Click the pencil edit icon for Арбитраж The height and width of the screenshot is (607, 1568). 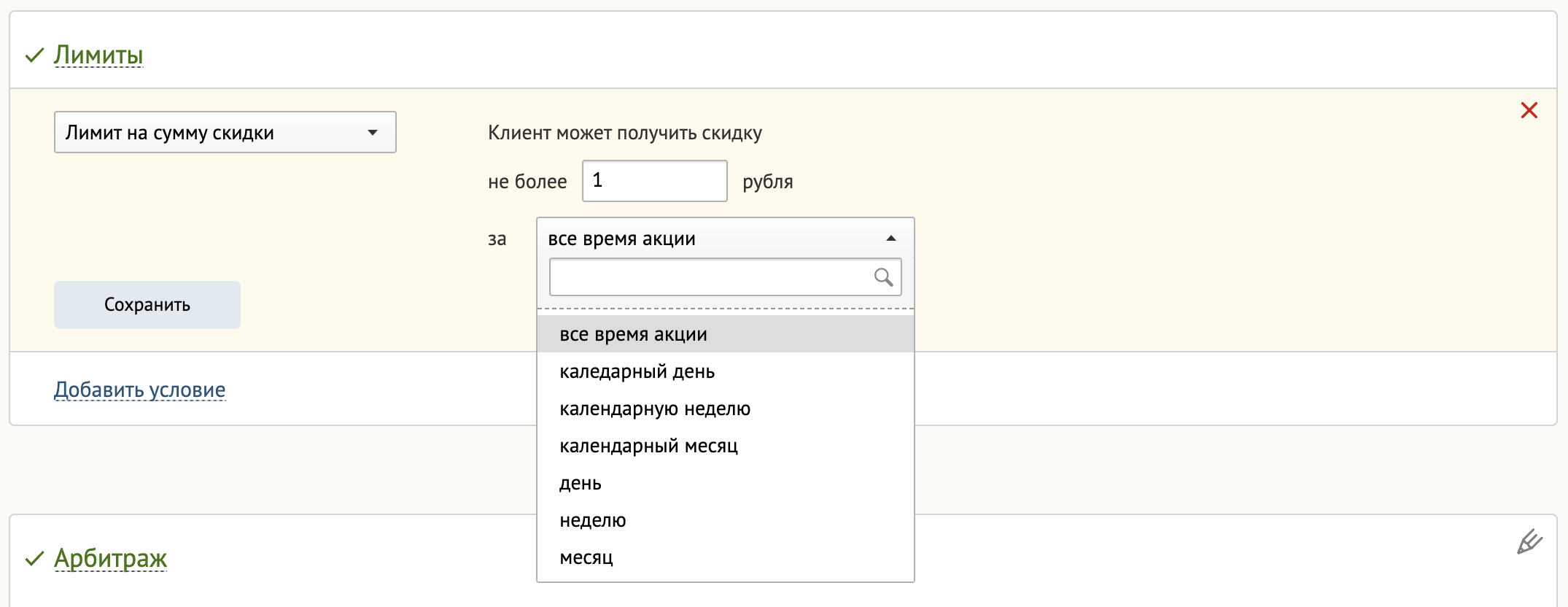[1529, 542]
